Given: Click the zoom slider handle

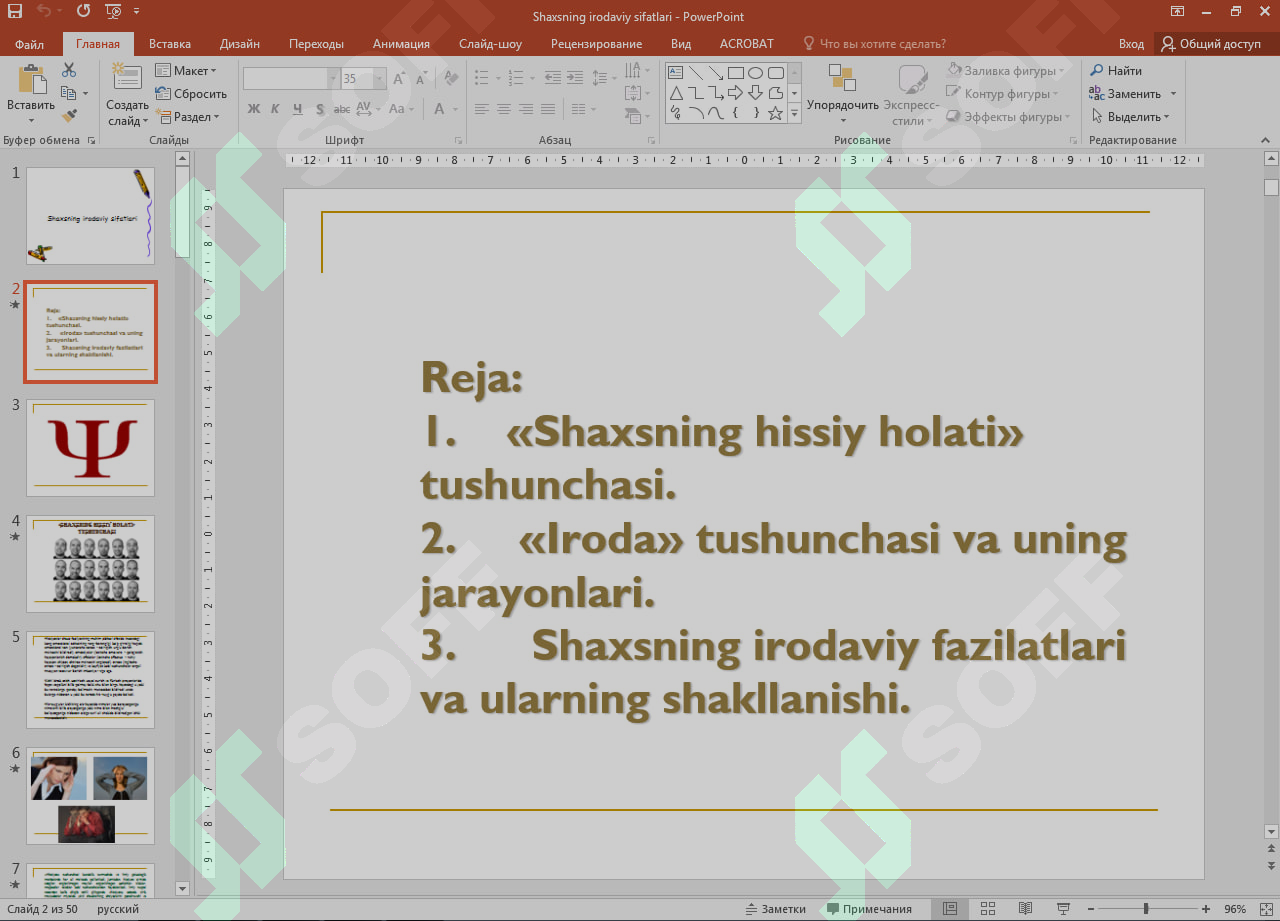Looking at the screenshot, I should (x=1146, y=909).
